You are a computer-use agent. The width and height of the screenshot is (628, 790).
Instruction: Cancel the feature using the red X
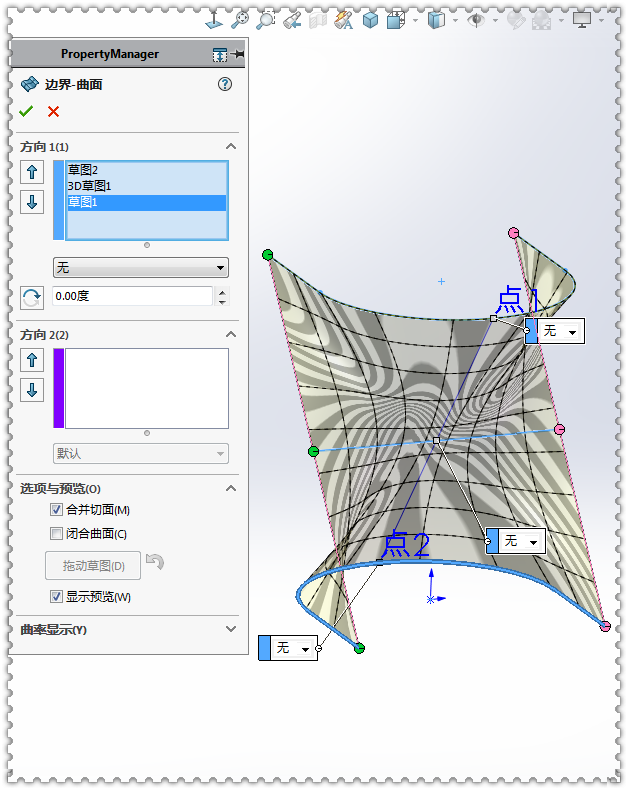pyautogui.click(x=53, y=111)
